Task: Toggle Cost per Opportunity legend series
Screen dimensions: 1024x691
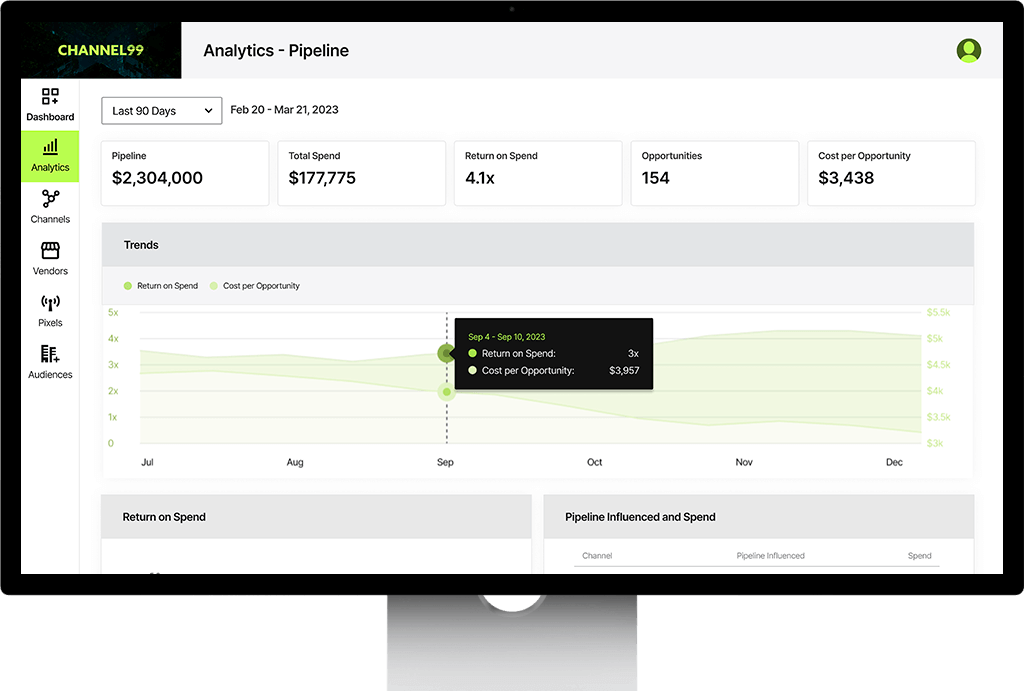Action: tap(255, 286)
